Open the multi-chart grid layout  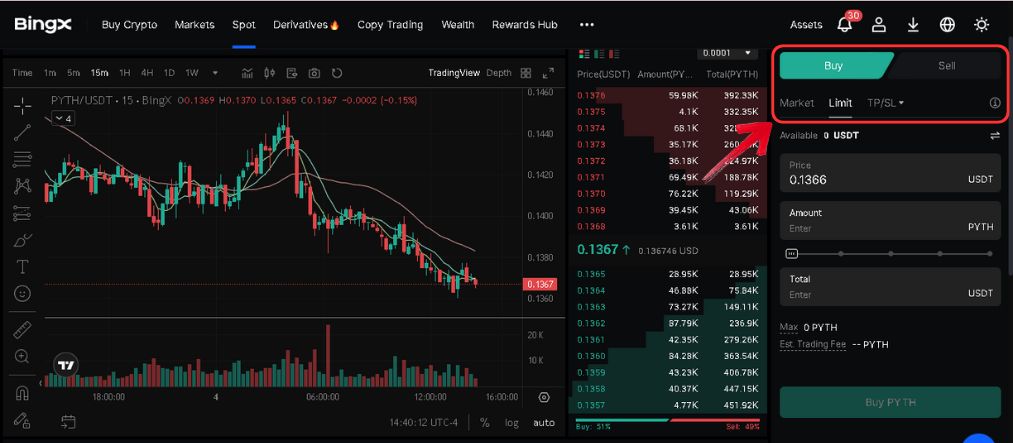click(526, 73)
